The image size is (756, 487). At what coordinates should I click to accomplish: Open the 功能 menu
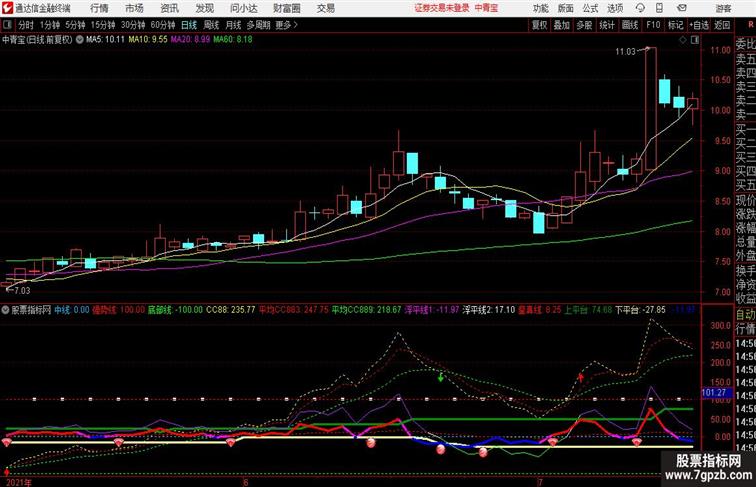(x=540, y=8)
